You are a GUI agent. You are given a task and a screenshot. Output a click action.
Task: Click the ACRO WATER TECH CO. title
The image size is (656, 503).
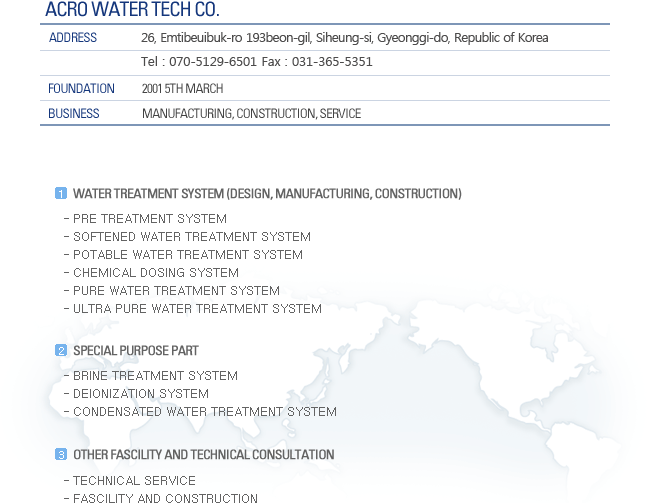(132, 10)
